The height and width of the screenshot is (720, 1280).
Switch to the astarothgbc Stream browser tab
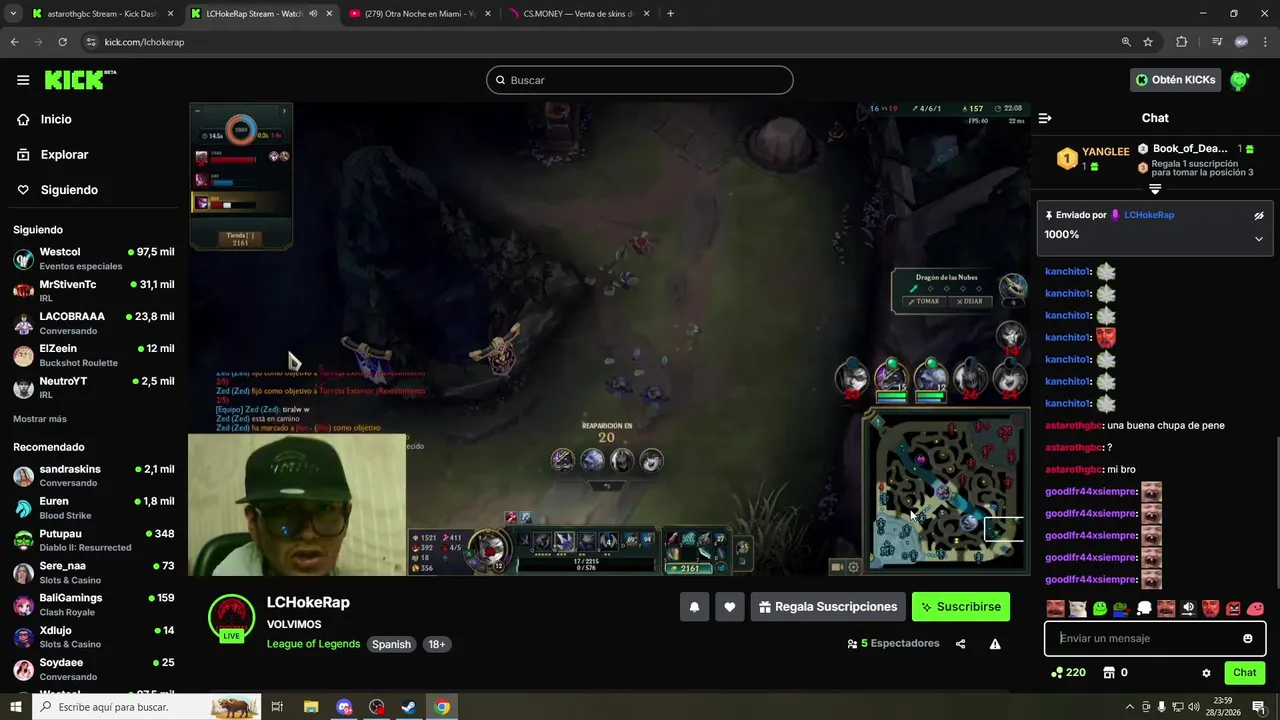click(102, 14)
